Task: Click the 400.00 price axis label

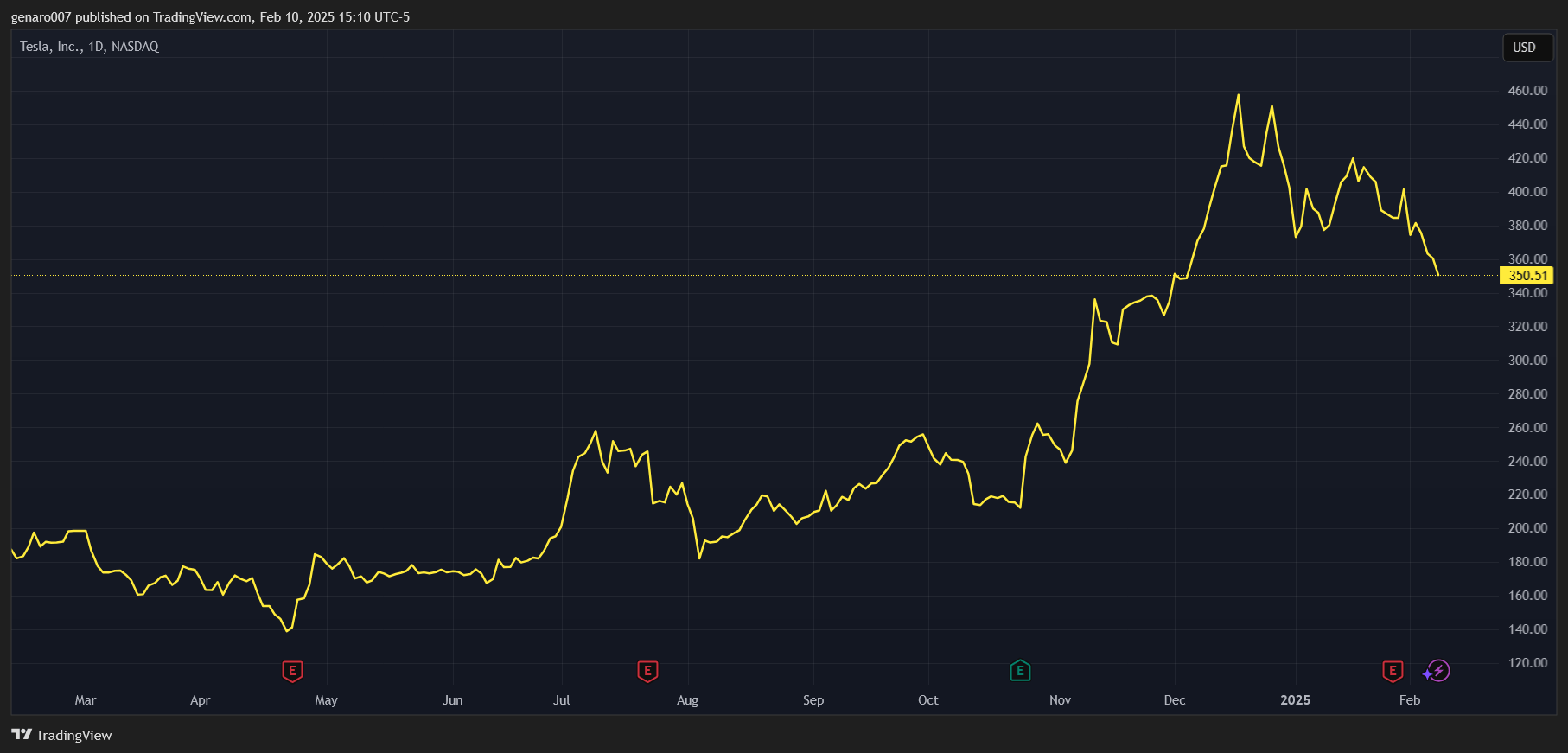Action: (1527, 192)
